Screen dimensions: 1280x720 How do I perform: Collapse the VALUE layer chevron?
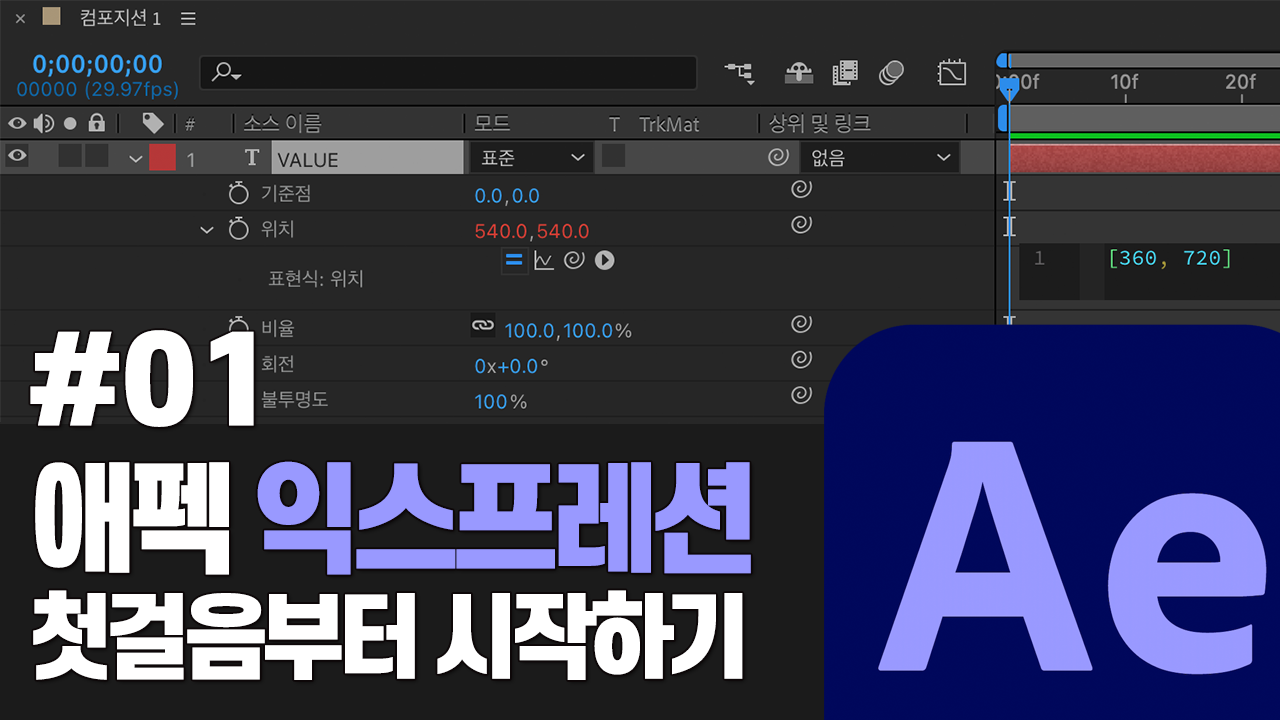[x=136, y=158]
